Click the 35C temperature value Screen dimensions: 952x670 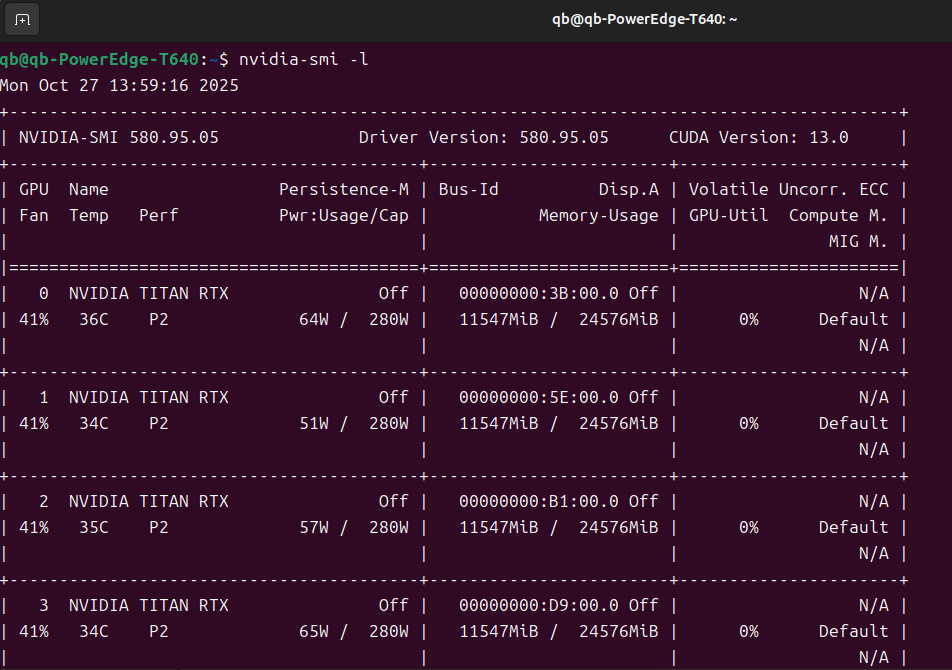pyautogui.click(x=94, y=527)
